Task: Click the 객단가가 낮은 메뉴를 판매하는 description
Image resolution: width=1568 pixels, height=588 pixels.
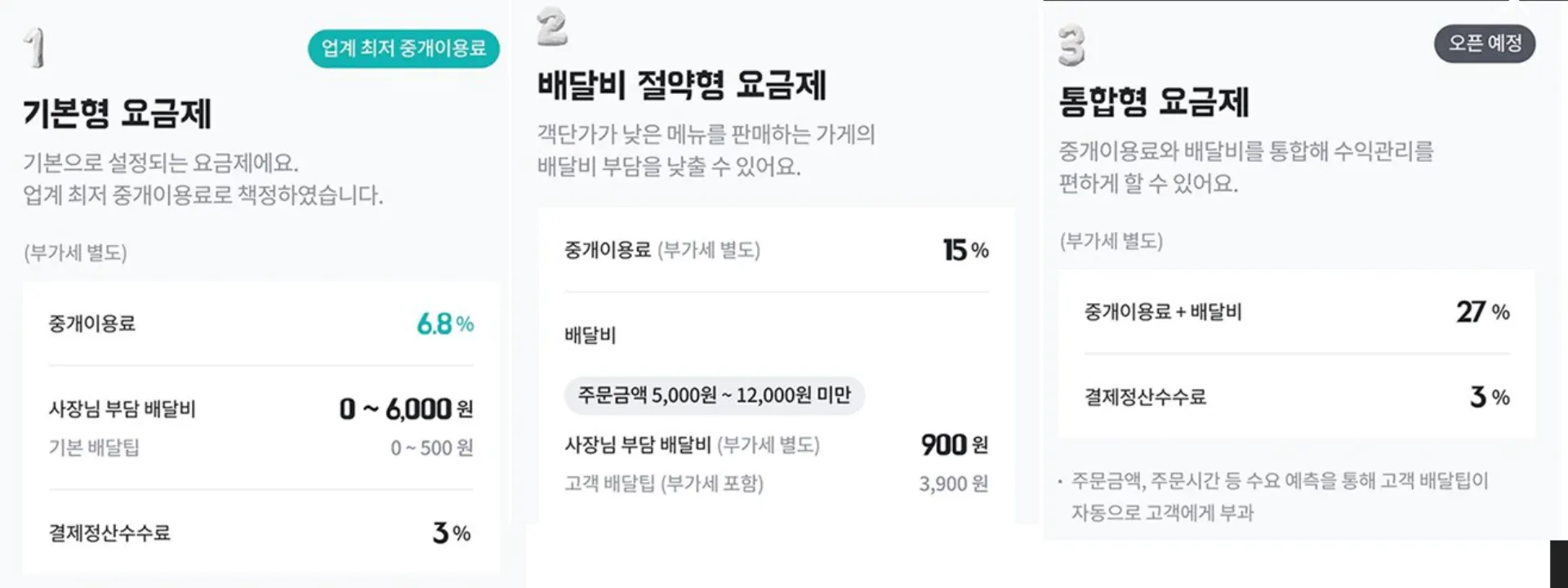Action: point(706,134)
